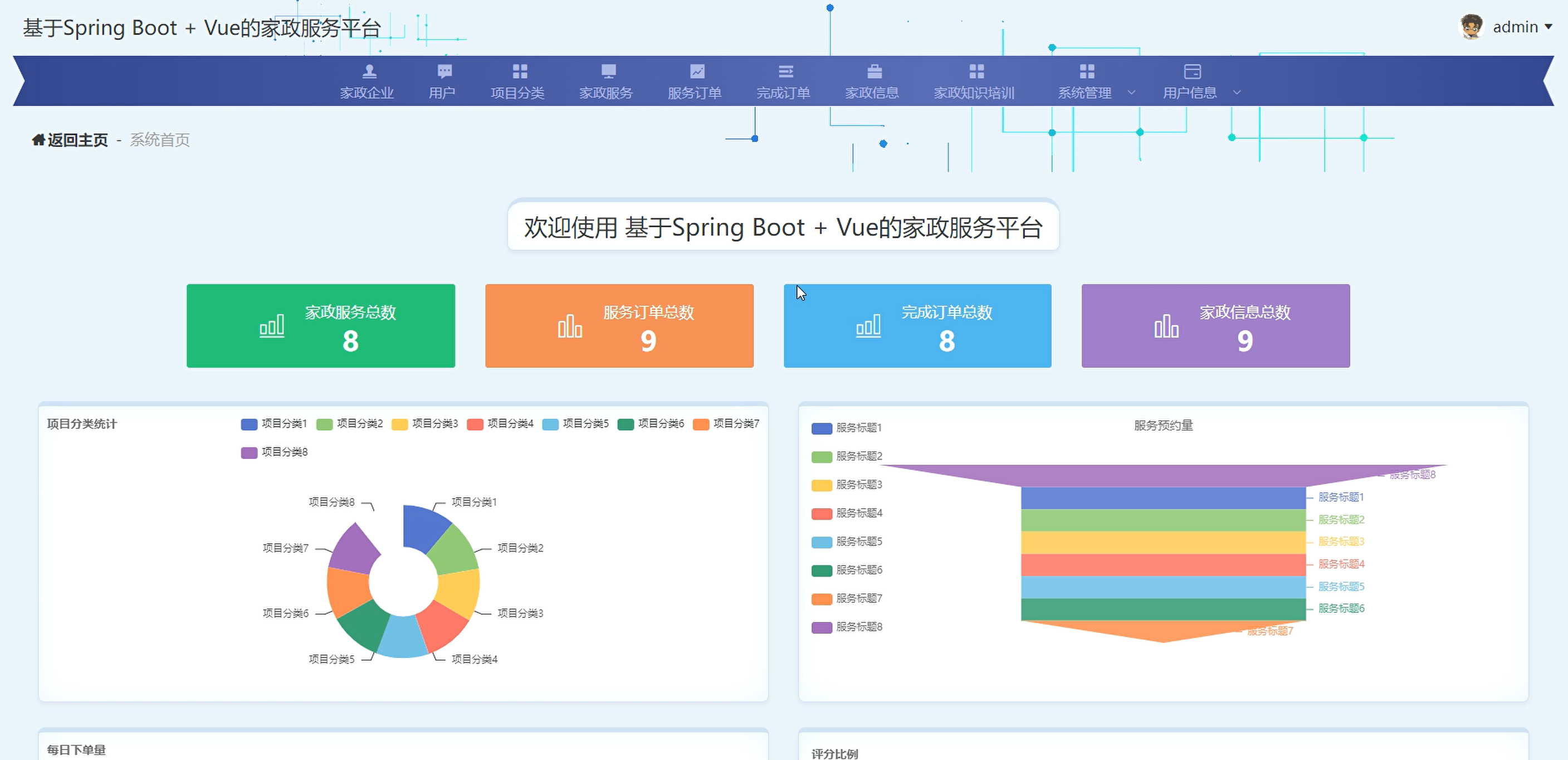This screenshot has height=760, width=1568.
Task: Click the 每日下单量 panel title
Action: (77, 749)
